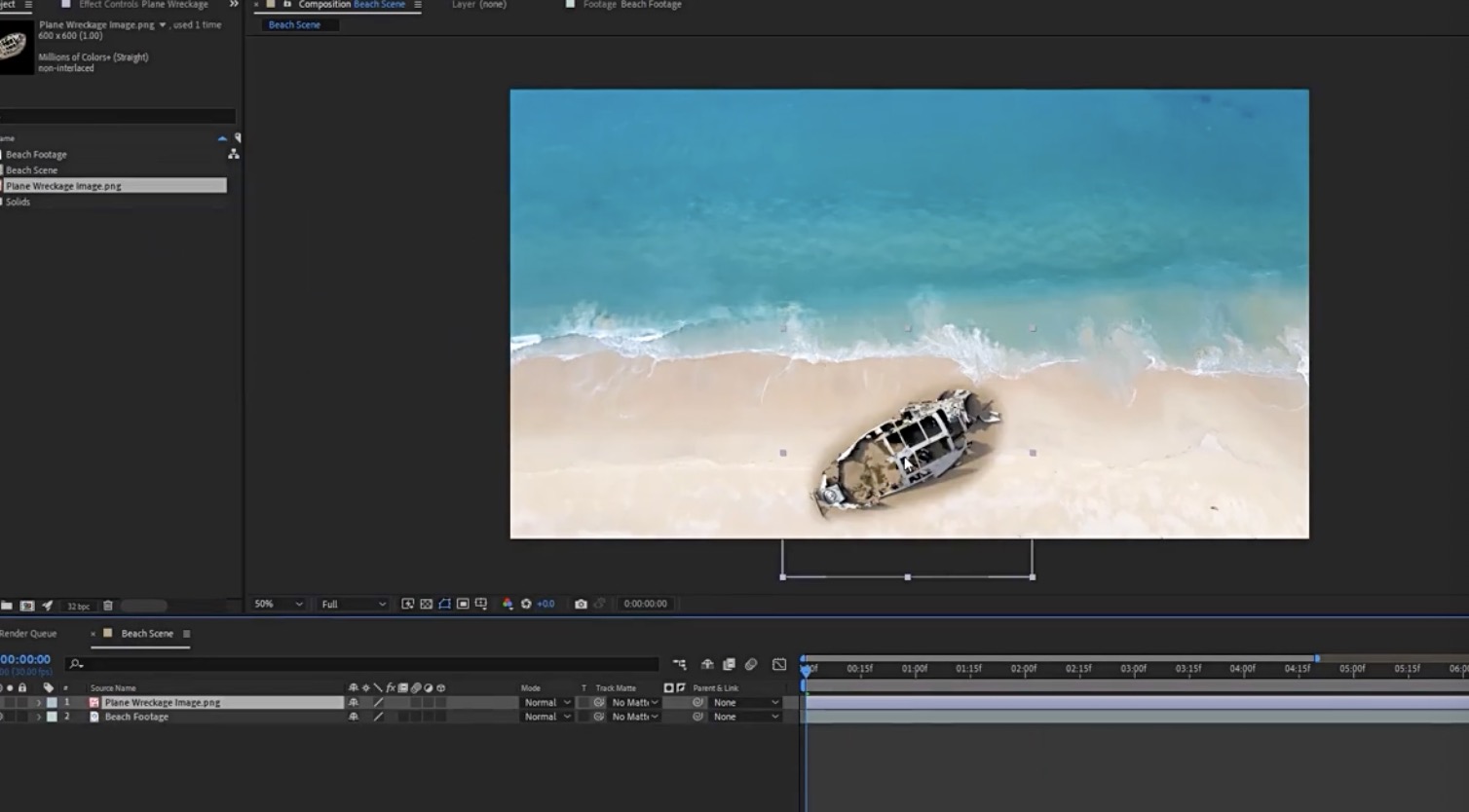Click the new folder icon in the Project panel
Viewport: 1469px width, 812px height.
[7, 606]
